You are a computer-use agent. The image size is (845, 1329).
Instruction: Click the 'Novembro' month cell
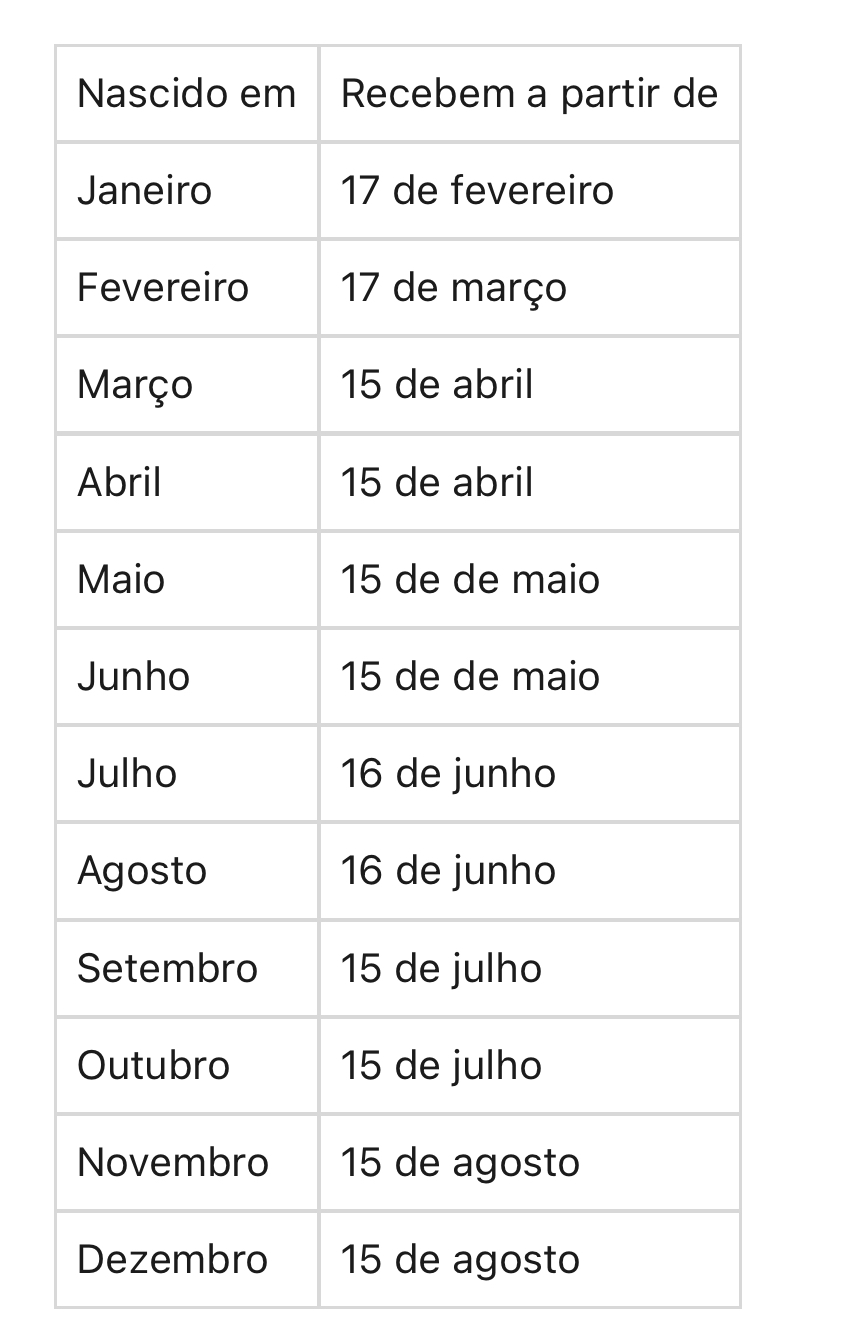point(187,1162)
